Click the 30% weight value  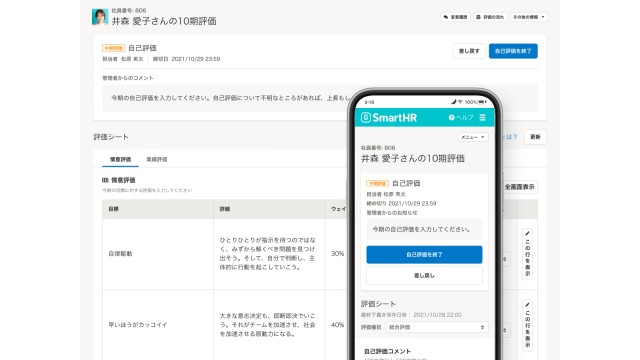pyautogui.click(x=337, y=253)
